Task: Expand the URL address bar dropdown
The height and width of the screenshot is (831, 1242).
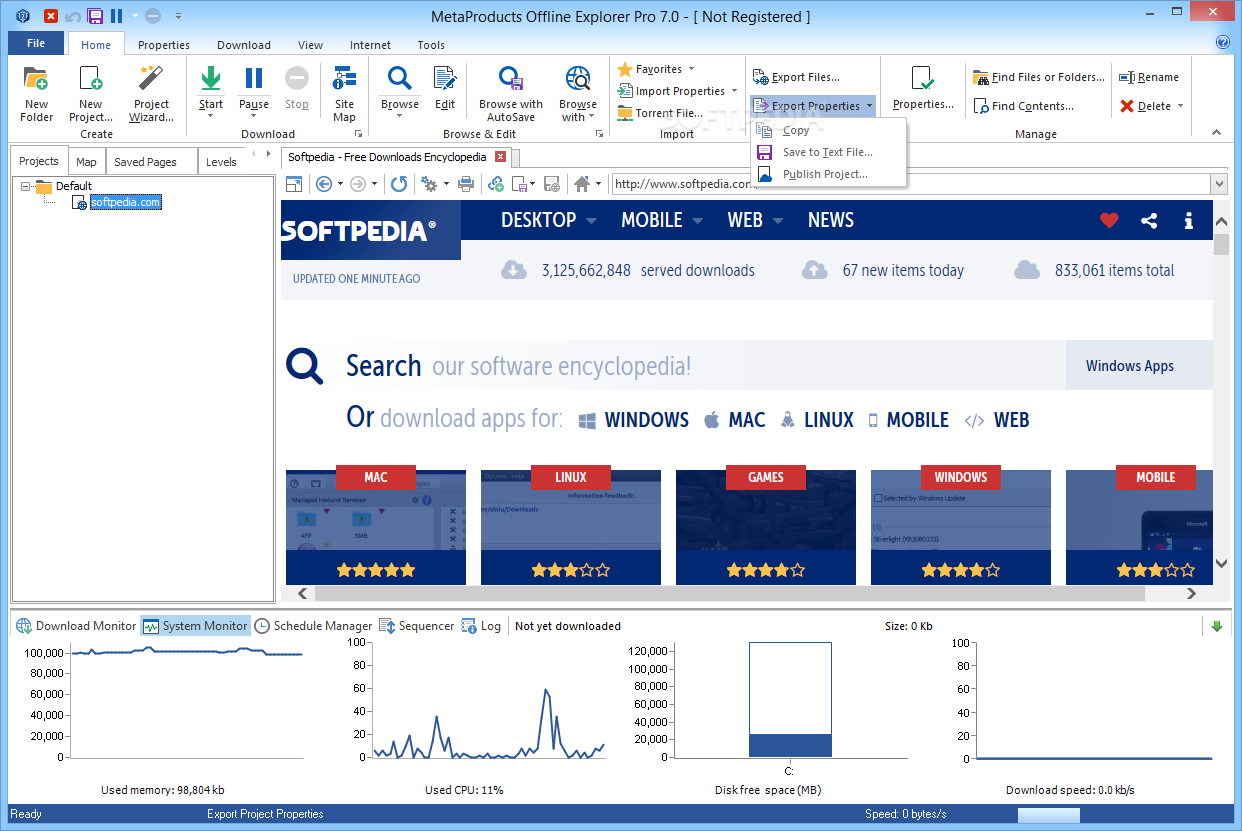Action: point(1218,184)
